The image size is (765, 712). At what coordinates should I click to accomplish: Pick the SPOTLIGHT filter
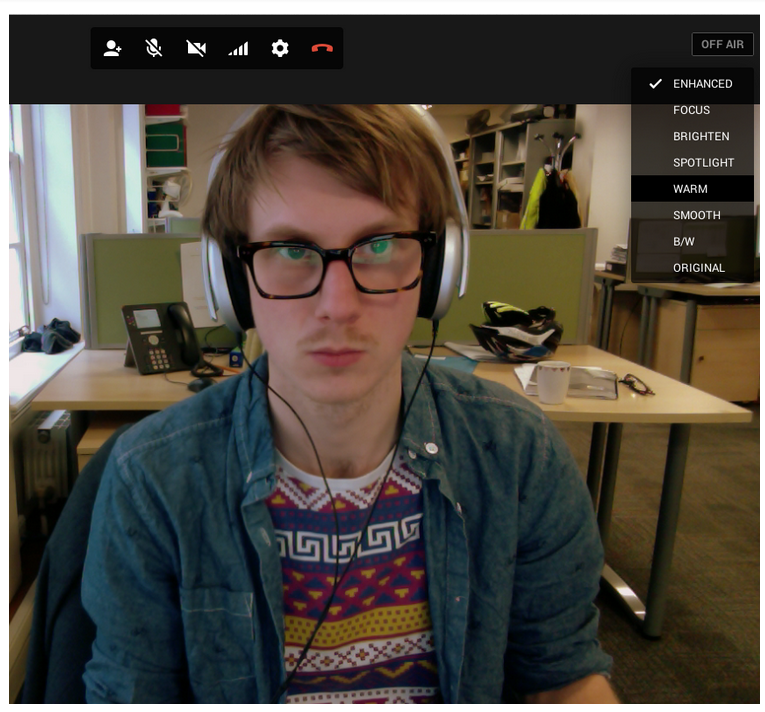(692, 163)
